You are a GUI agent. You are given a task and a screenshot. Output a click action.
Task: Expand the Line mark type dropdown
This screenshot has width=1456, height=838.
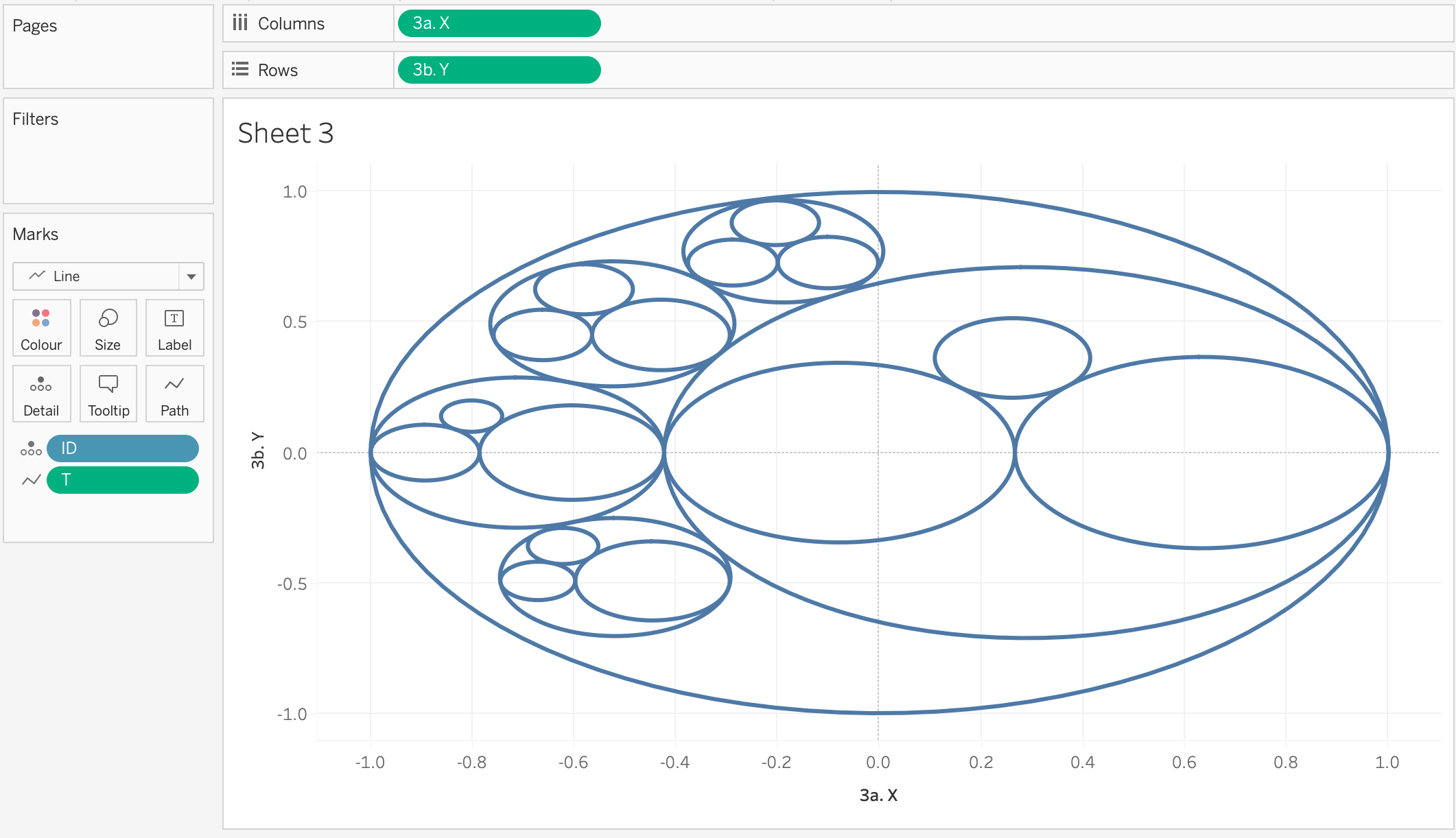(x=191, y=276)
